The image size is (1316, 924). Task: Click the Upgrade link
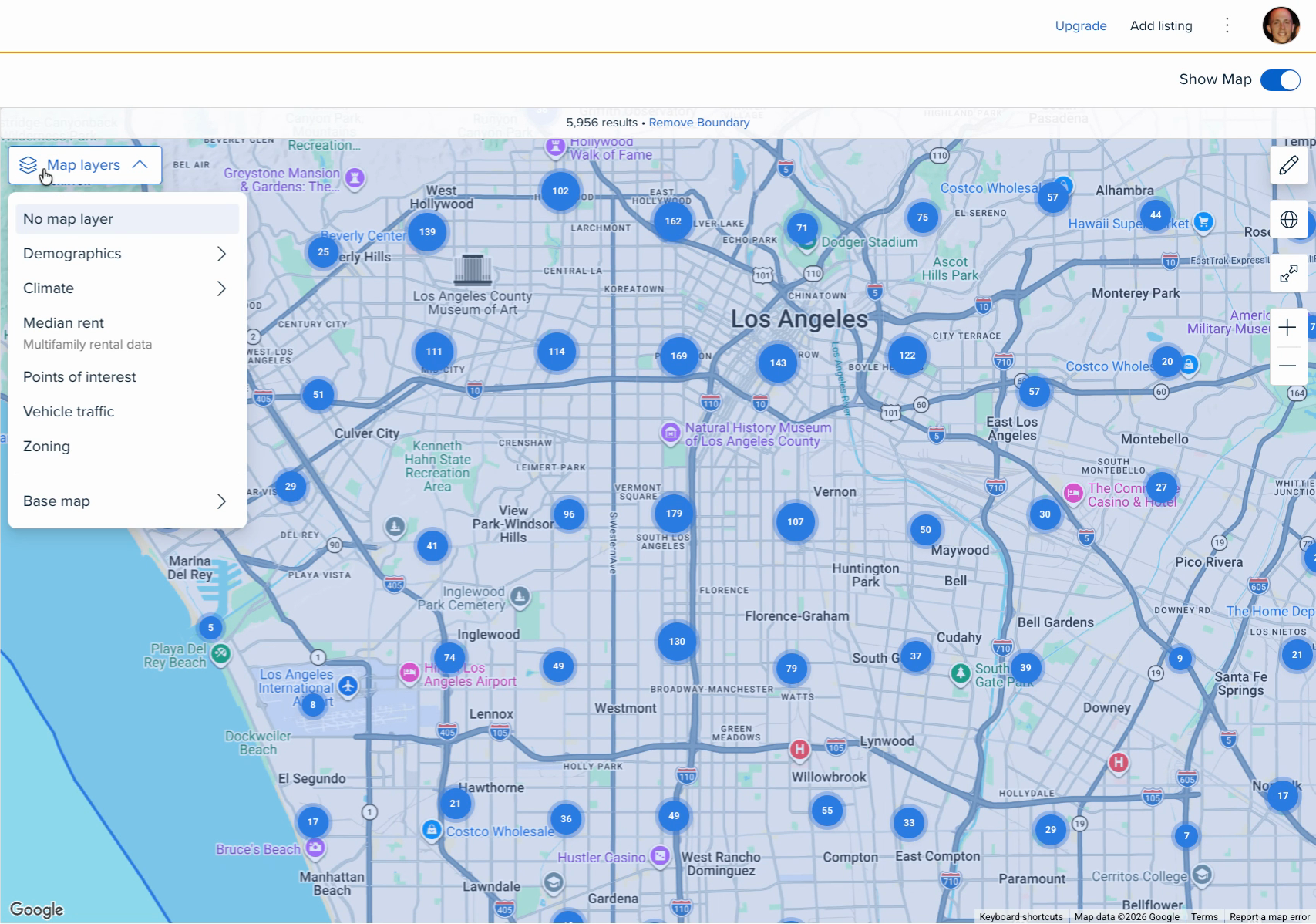[1081, 25]
